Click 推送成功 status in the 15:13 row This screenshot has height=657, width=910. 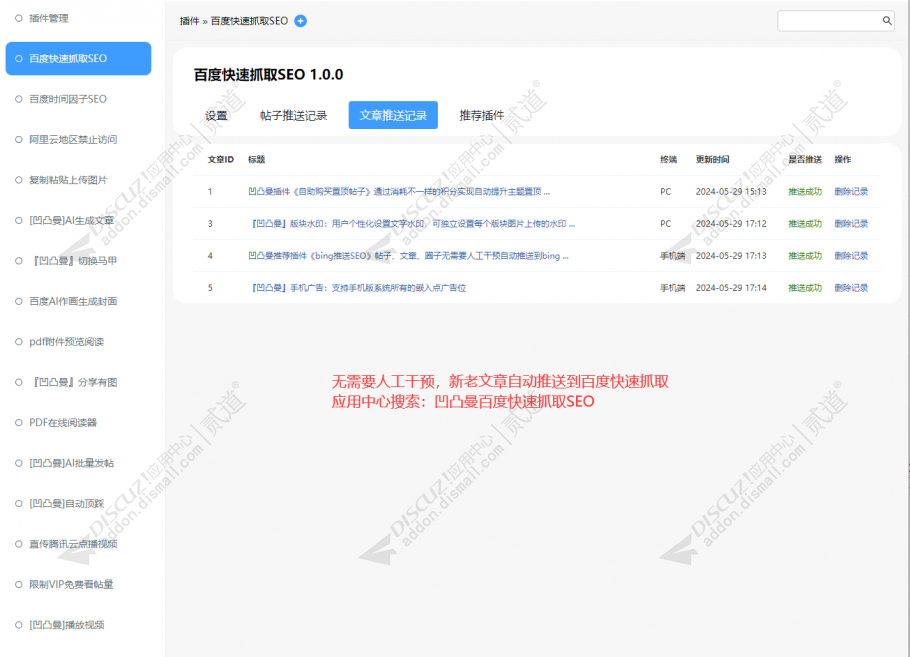point(805,192)
